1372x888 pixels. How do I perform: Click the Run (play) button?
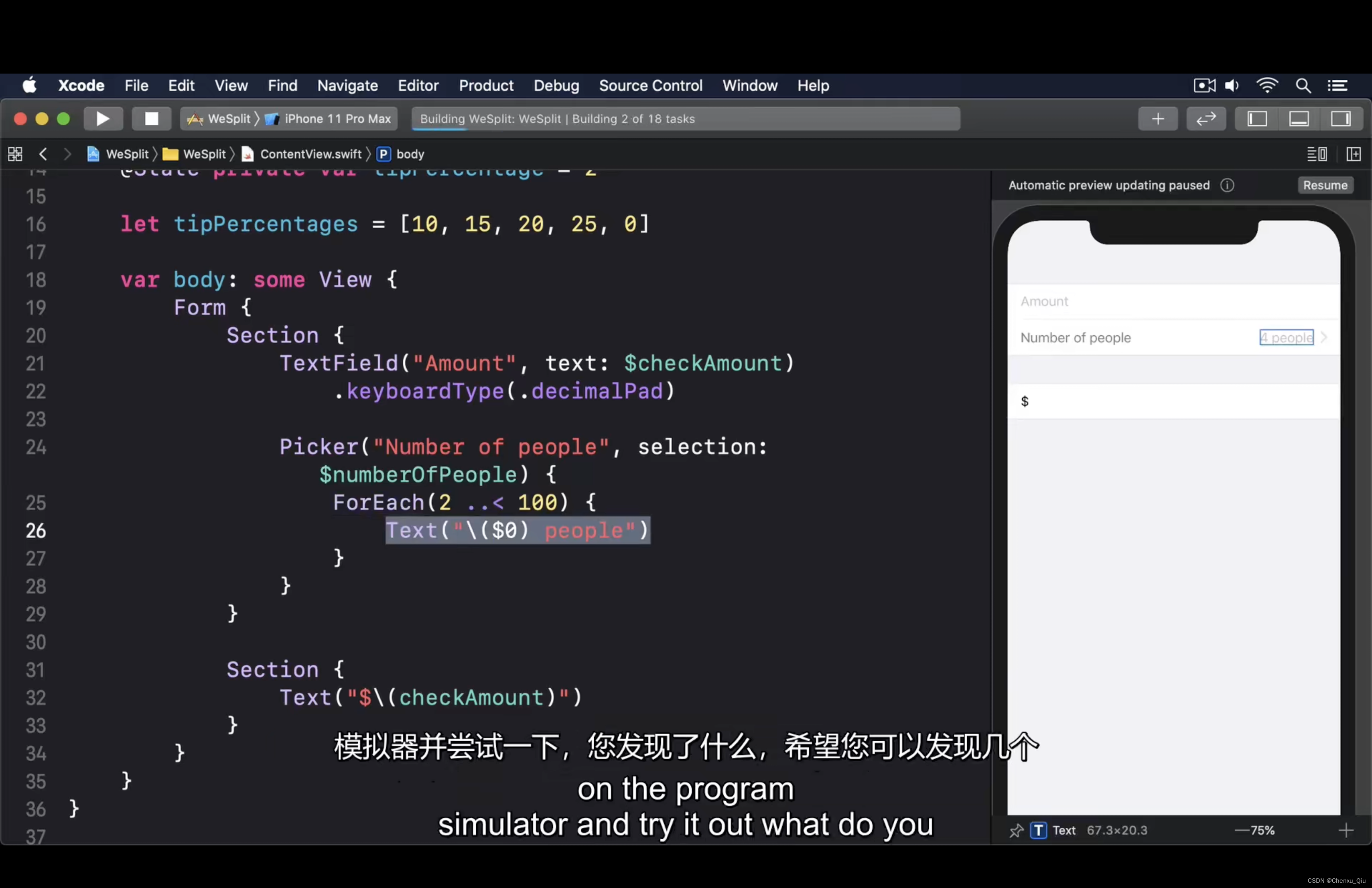tap(103, 119)
